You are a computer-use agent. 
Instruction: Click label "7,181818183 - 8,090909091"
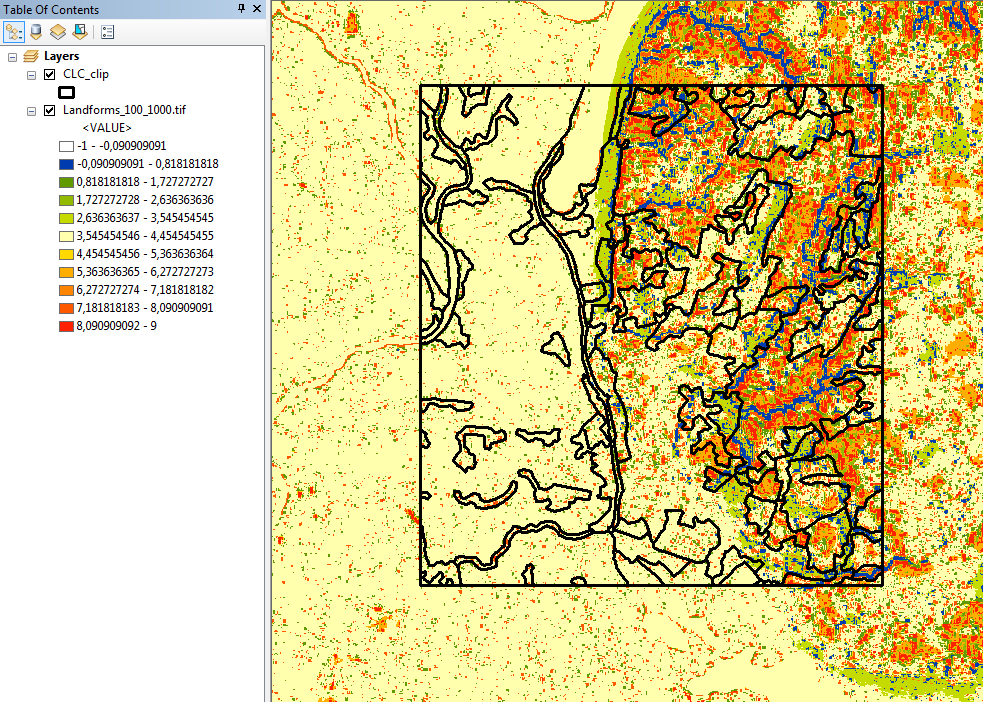point(145,308)
